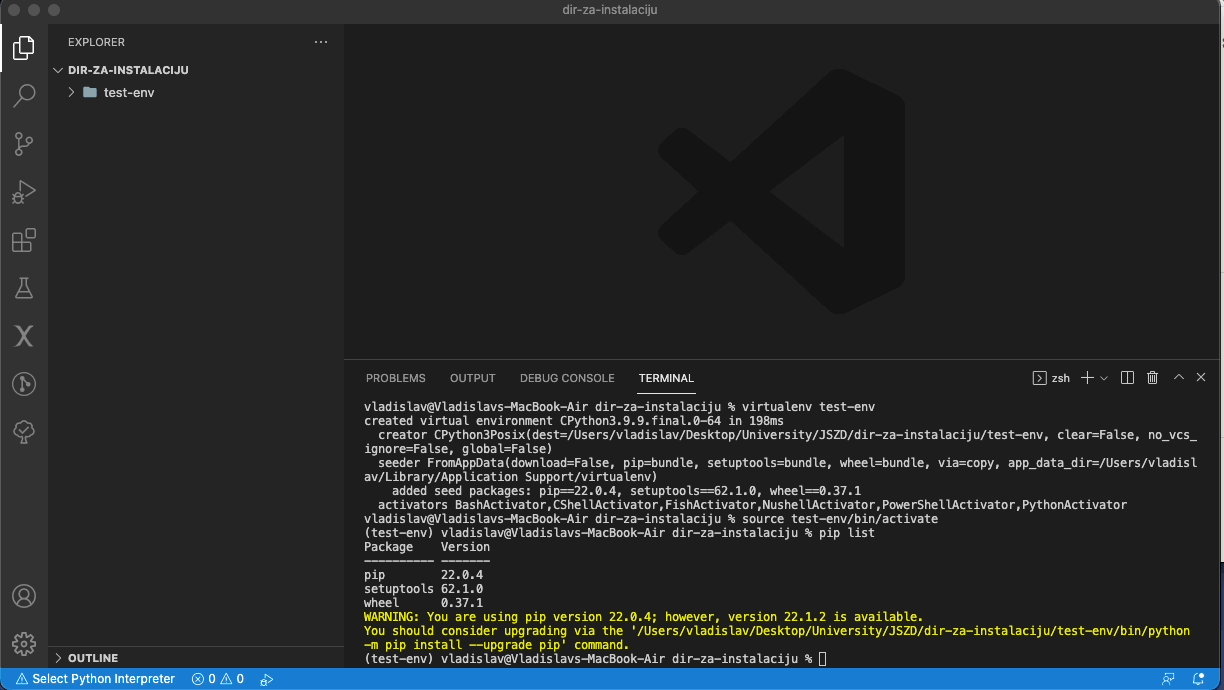This screenshot has height=690, width=1224.
Task: Click the terminal prompt cursor
Action: pos(823,659)
